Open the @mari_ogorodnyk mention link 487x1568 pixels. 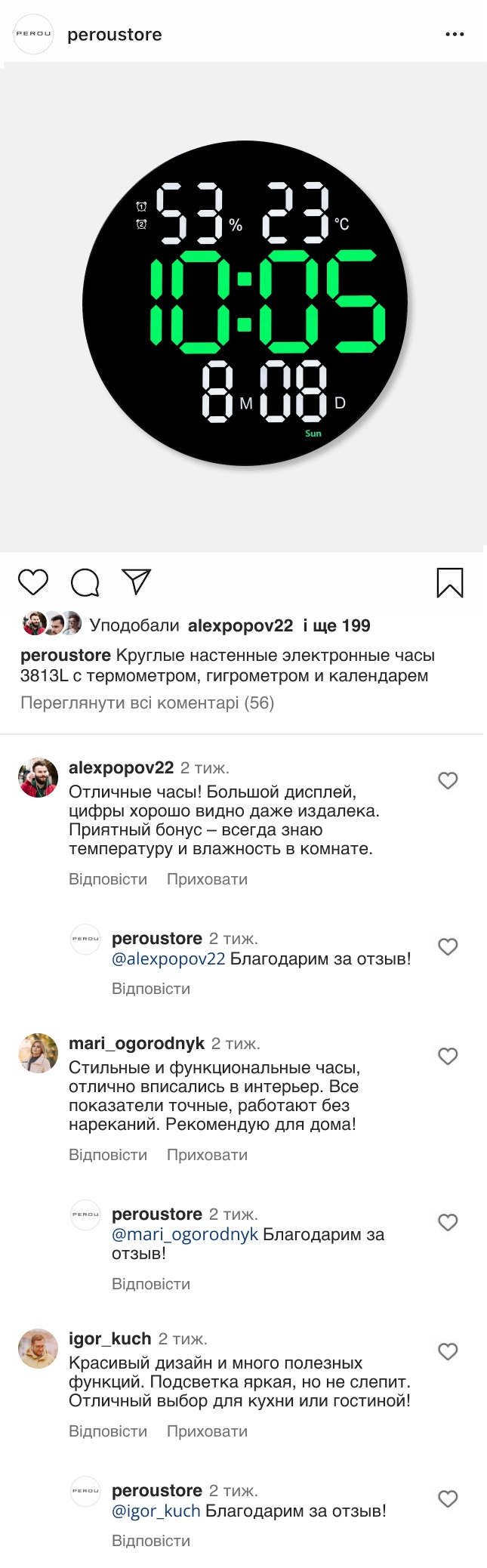185,1234
